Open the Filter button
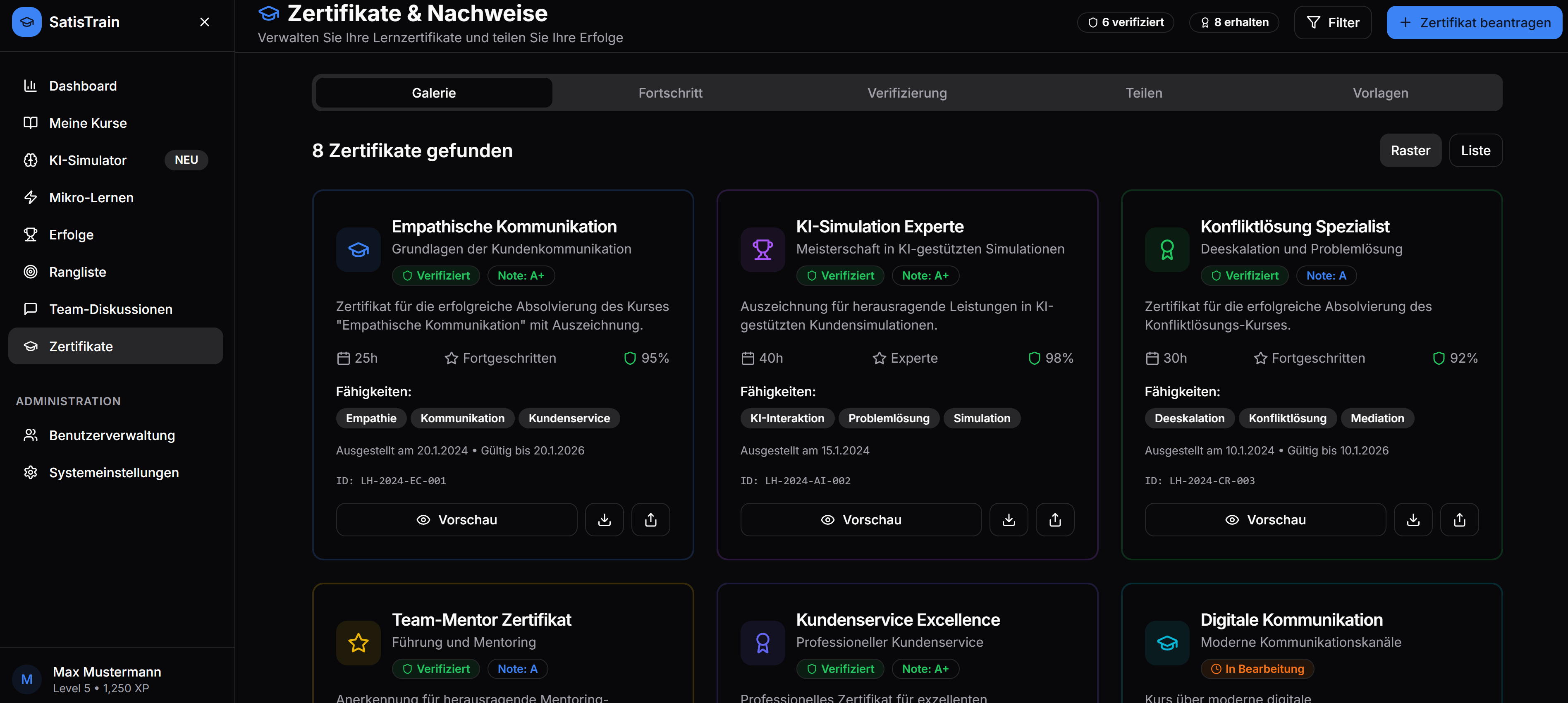This screenshot has width=1568, height=703. (x=1332, y=22)
